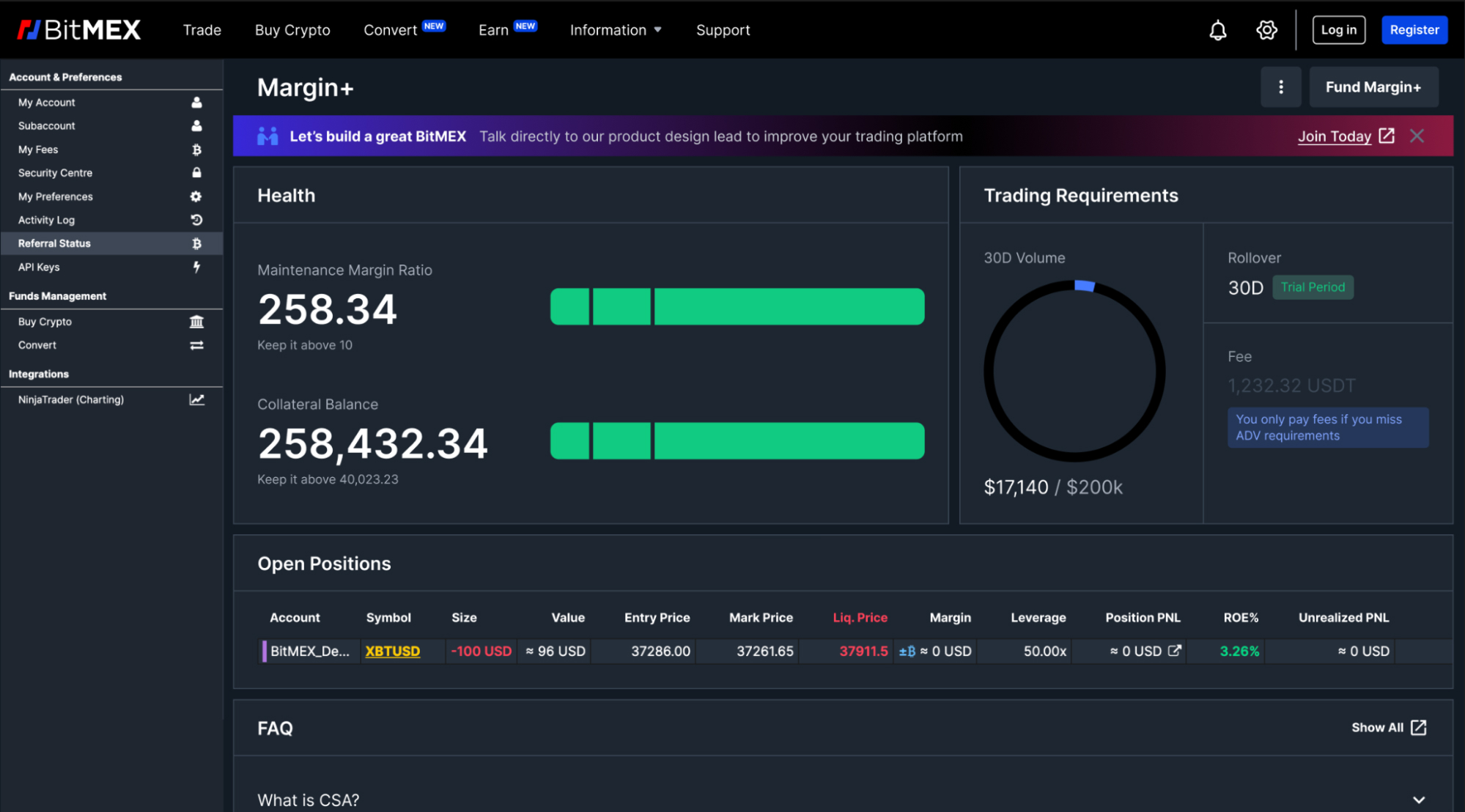Open Buy Crypto in top navigation
This screenshot has height=812, width=1465.
coord(292,30)
